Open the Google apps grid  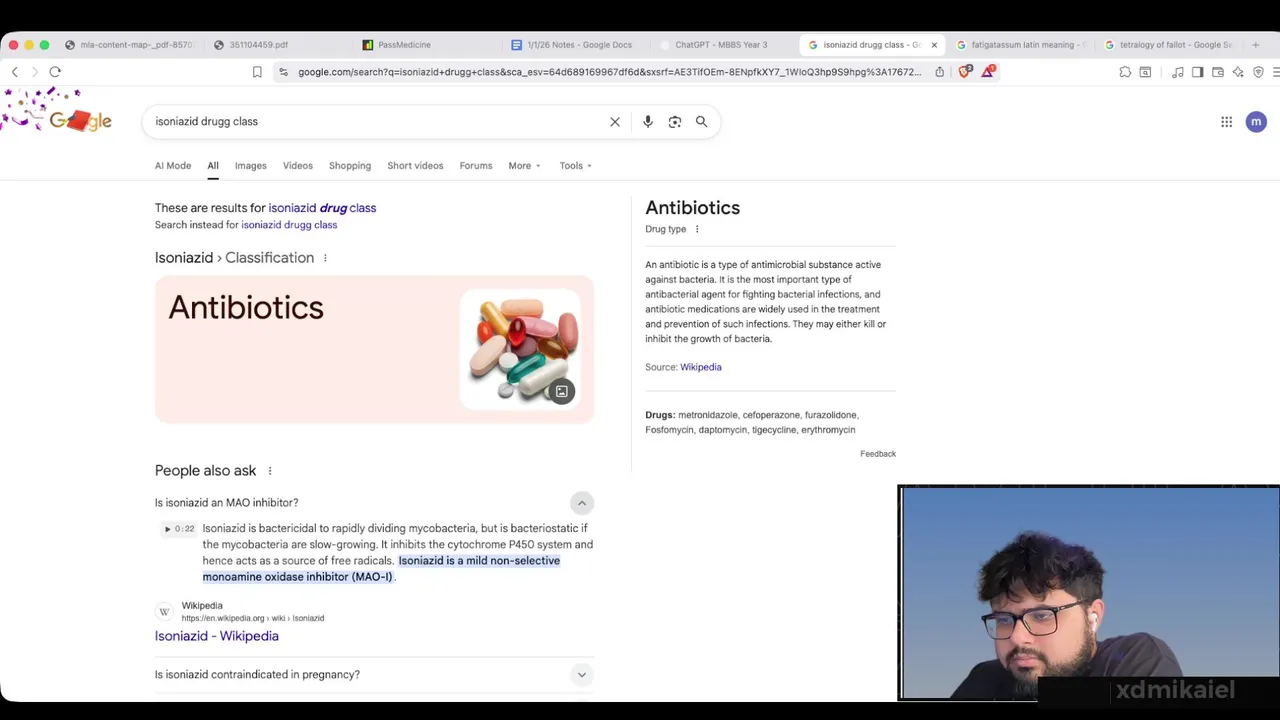[1226, 122]
